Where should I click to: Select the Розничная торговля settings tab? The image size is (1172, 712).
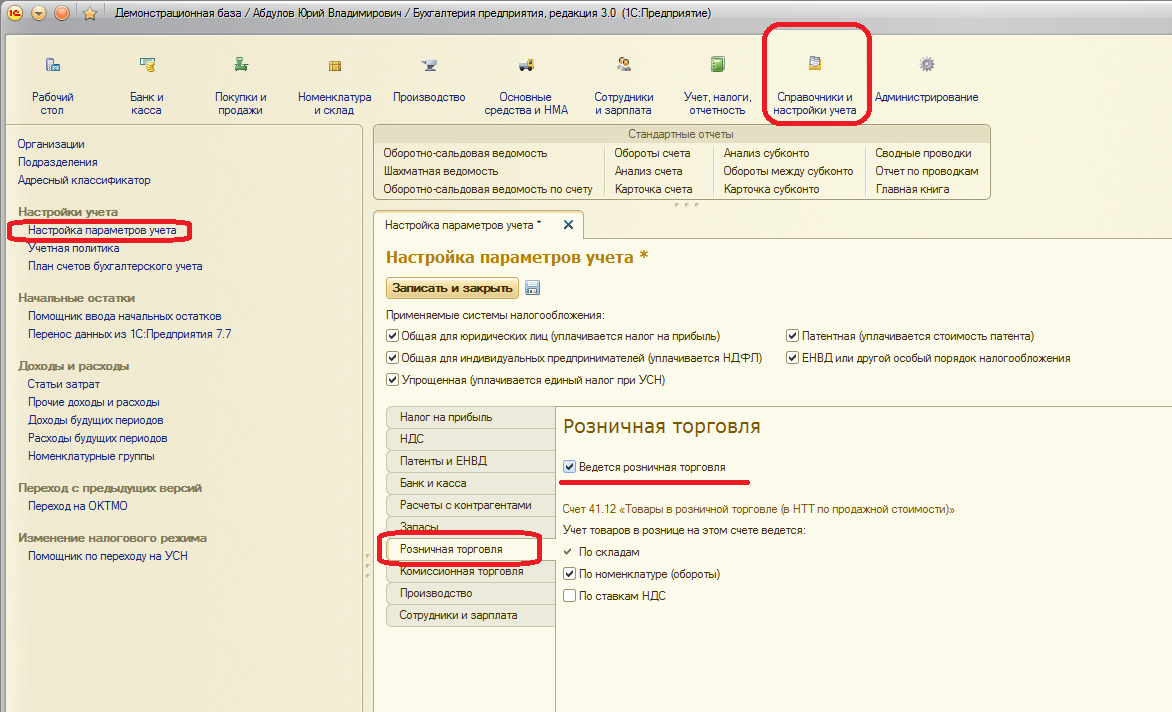pos(471,549)
